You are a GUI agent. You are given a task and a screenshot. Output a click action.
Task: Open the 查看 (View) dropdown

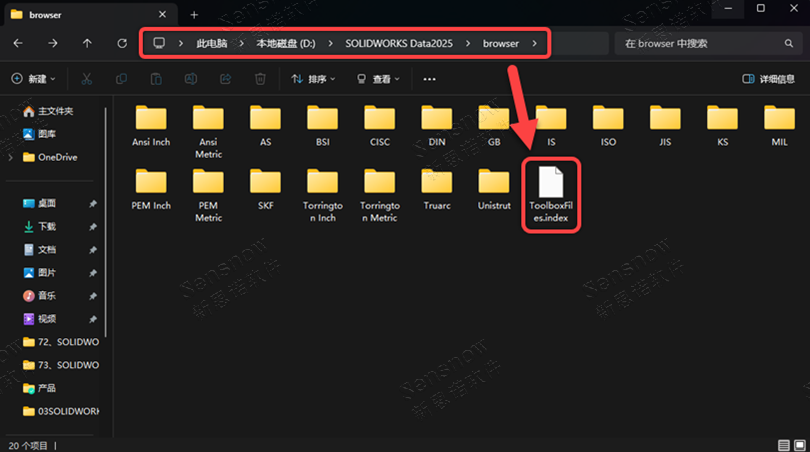[x=379, y=79]
